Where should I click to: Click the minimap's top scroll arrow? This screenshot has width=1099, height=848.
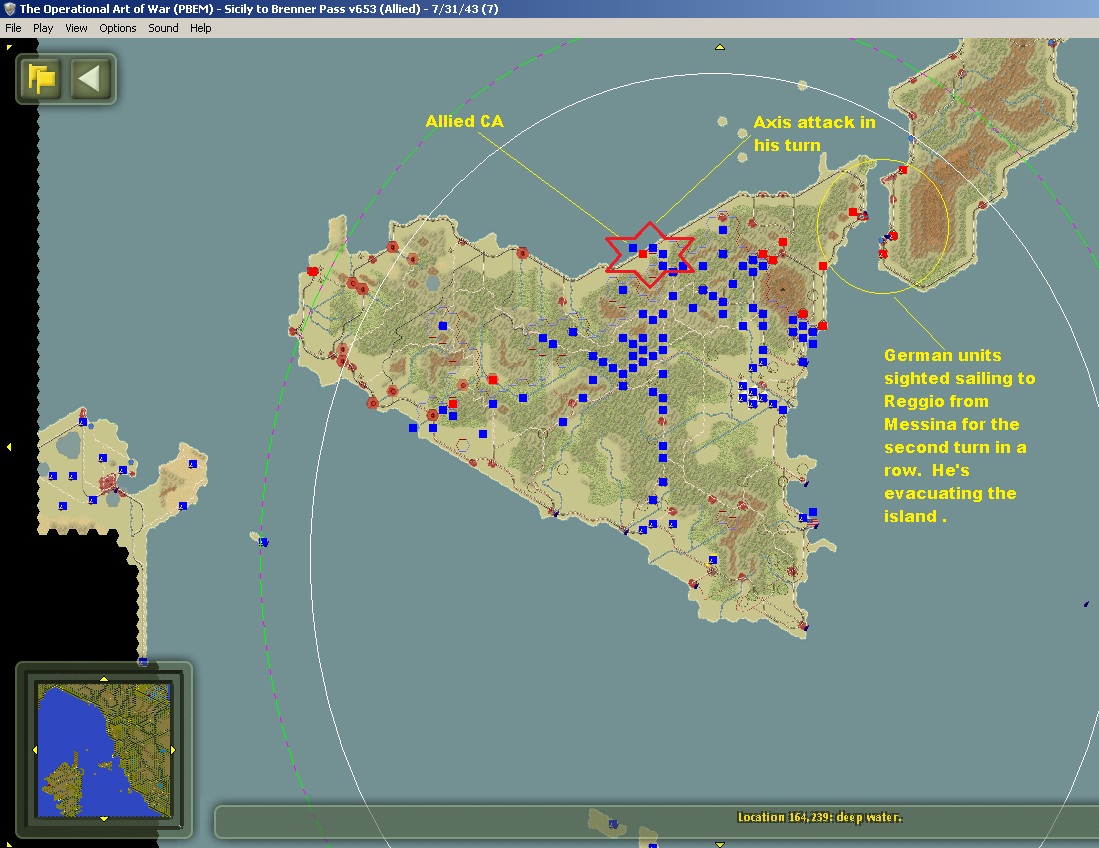pos(104,679)
